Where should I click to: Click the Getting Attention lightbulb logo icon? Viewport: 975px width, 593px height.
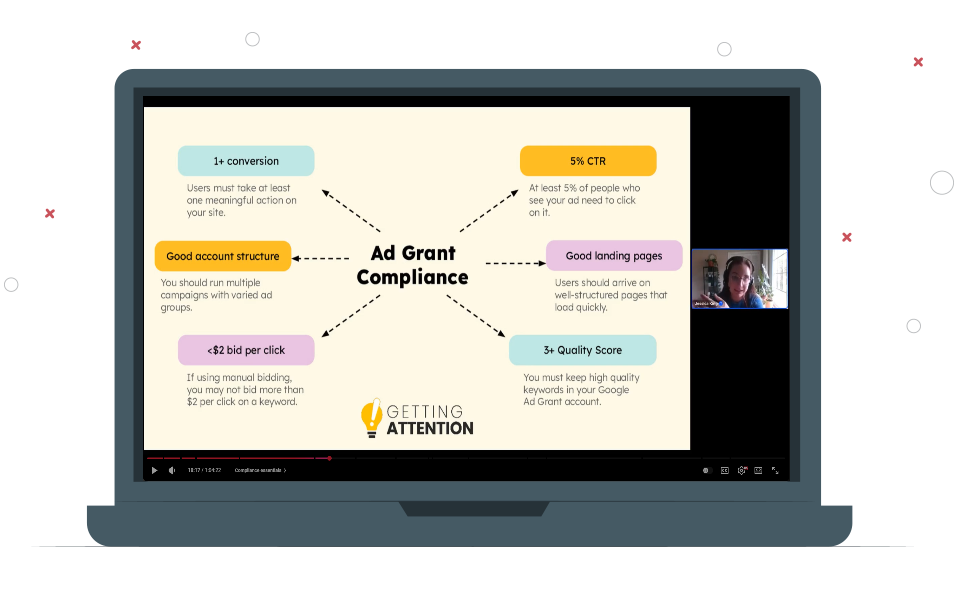[372, 418]
